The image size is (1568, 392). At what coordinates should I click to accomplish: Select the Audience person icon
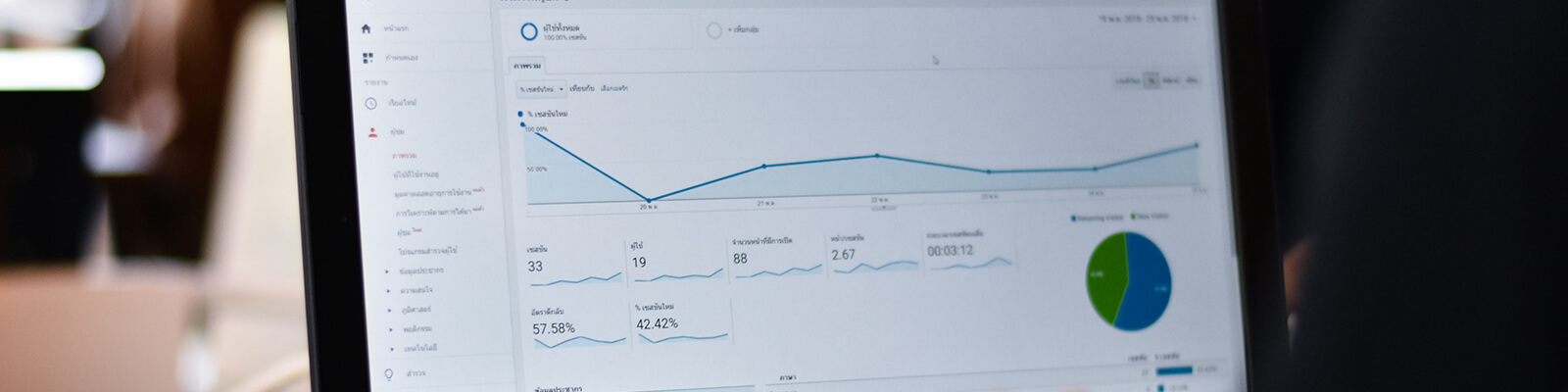(372, 132)
